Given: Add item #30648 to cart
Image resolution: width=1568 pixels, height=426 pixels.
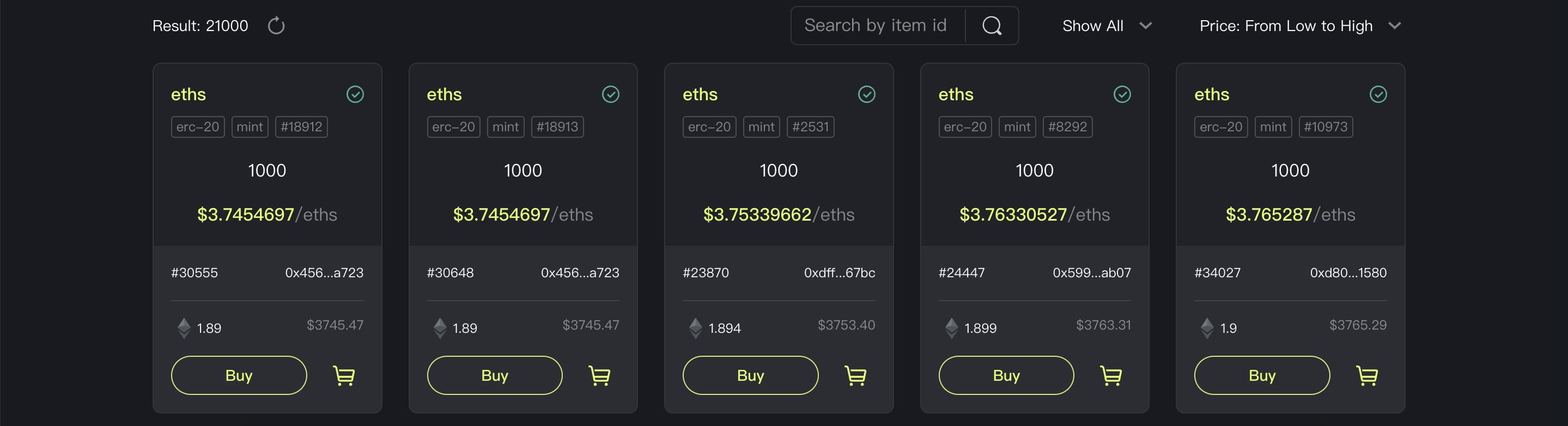Looking at the screenshot, I should tap(599, 375).
